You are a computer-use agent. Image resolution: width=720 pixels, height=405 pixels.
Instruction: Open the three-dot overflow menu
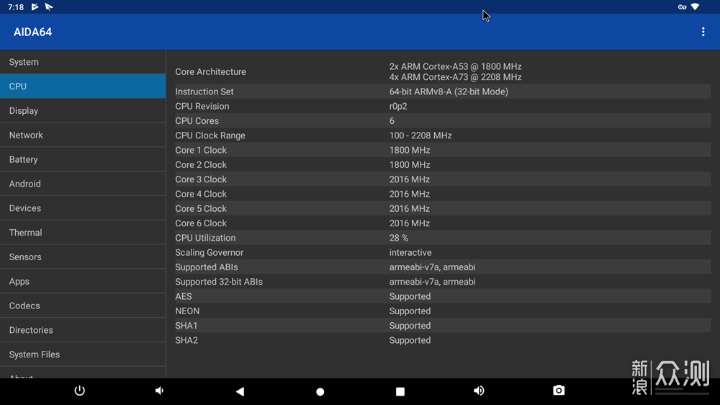click(x=703, y=32)
